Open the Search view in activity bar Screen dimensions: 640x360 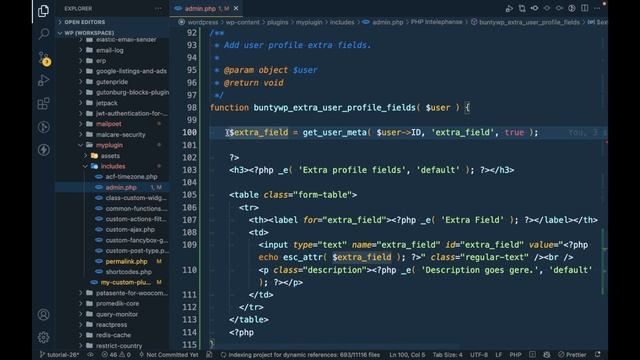pos(43,33)
